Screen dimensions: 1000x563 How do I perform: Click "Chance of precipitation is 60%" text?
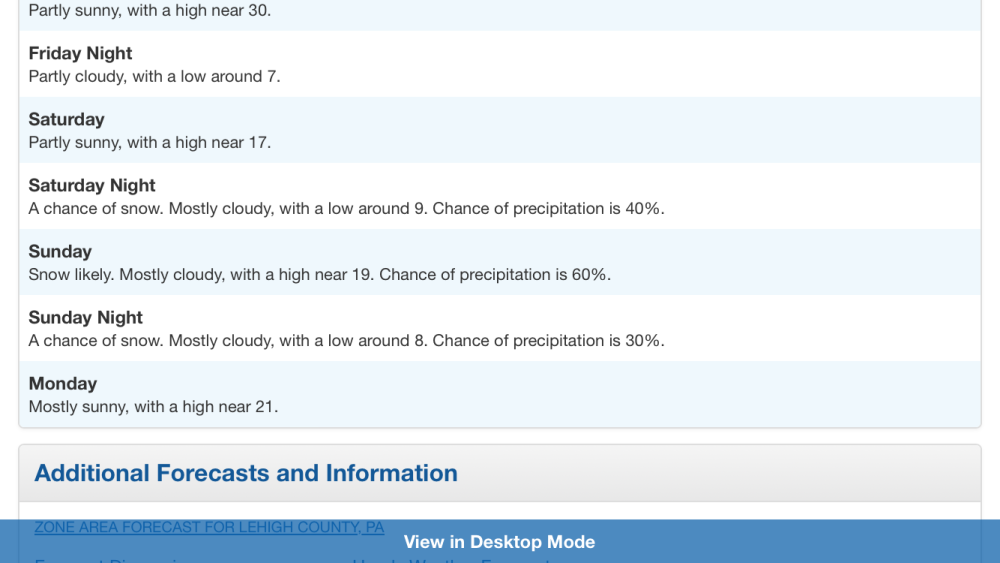[495, 275]
